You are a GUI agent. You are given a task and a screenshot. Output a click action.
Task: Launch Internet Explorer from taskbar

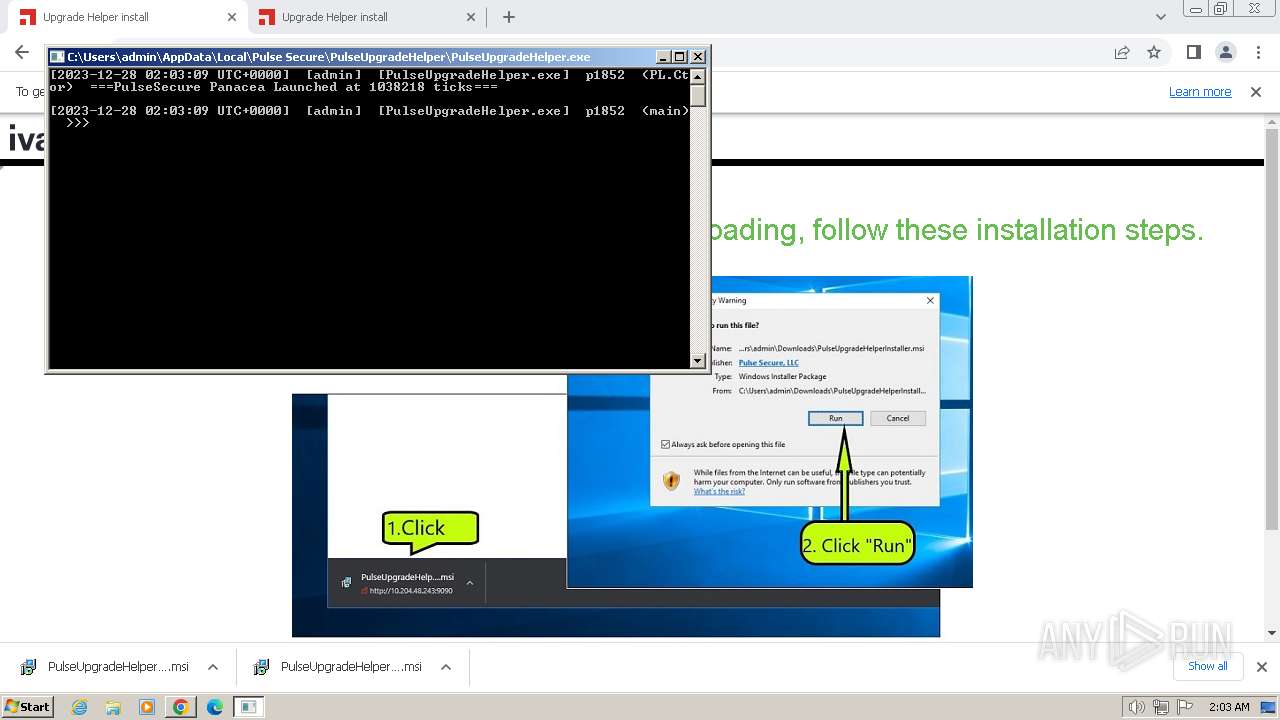point(80,707)
